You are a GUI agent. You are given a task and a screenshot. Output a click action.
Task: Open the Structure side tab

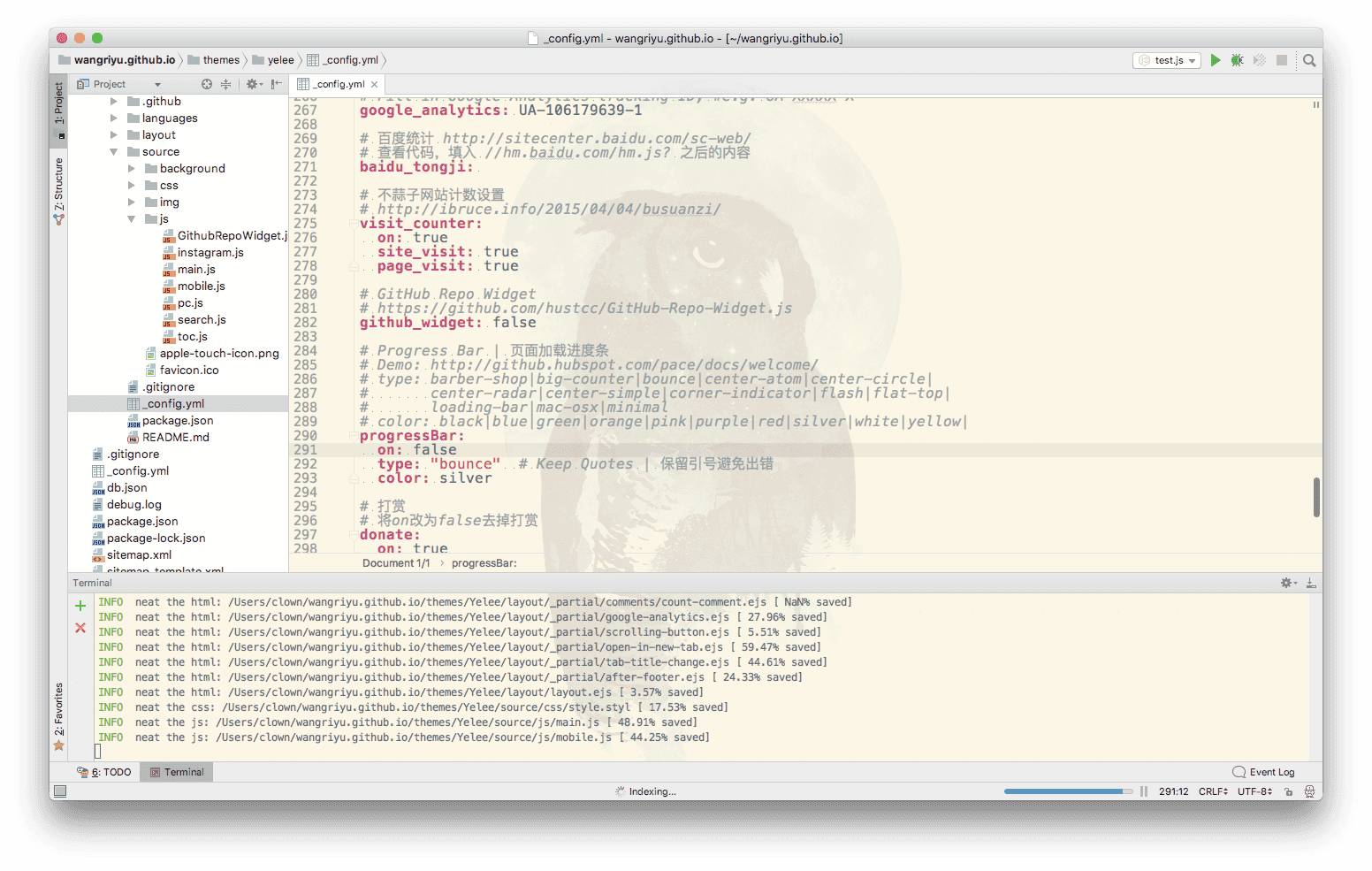[x=58, y=190]
